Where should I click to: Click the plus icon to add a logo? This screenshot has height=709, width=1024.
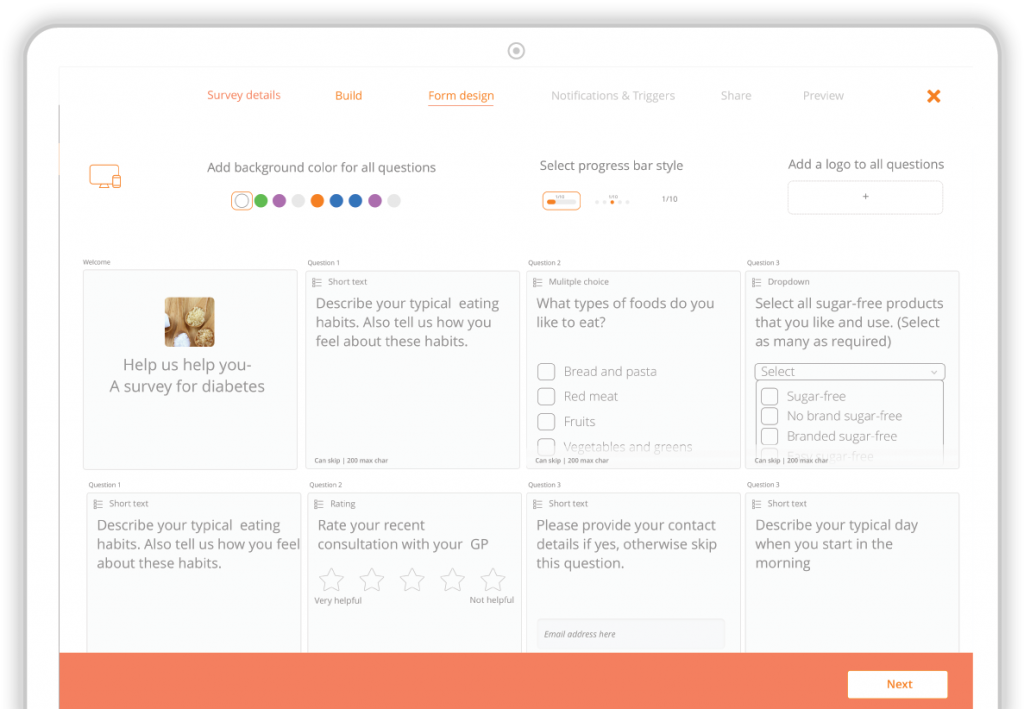[864, 197]
